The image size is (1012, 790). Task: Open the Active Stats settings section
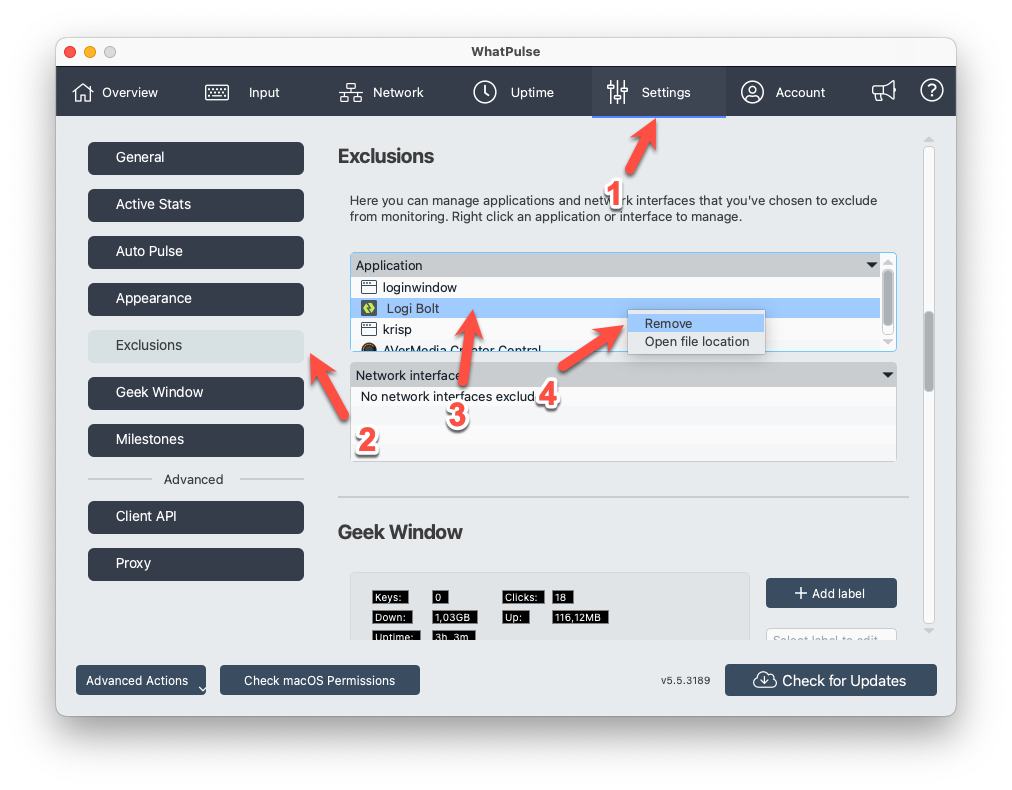196,205
